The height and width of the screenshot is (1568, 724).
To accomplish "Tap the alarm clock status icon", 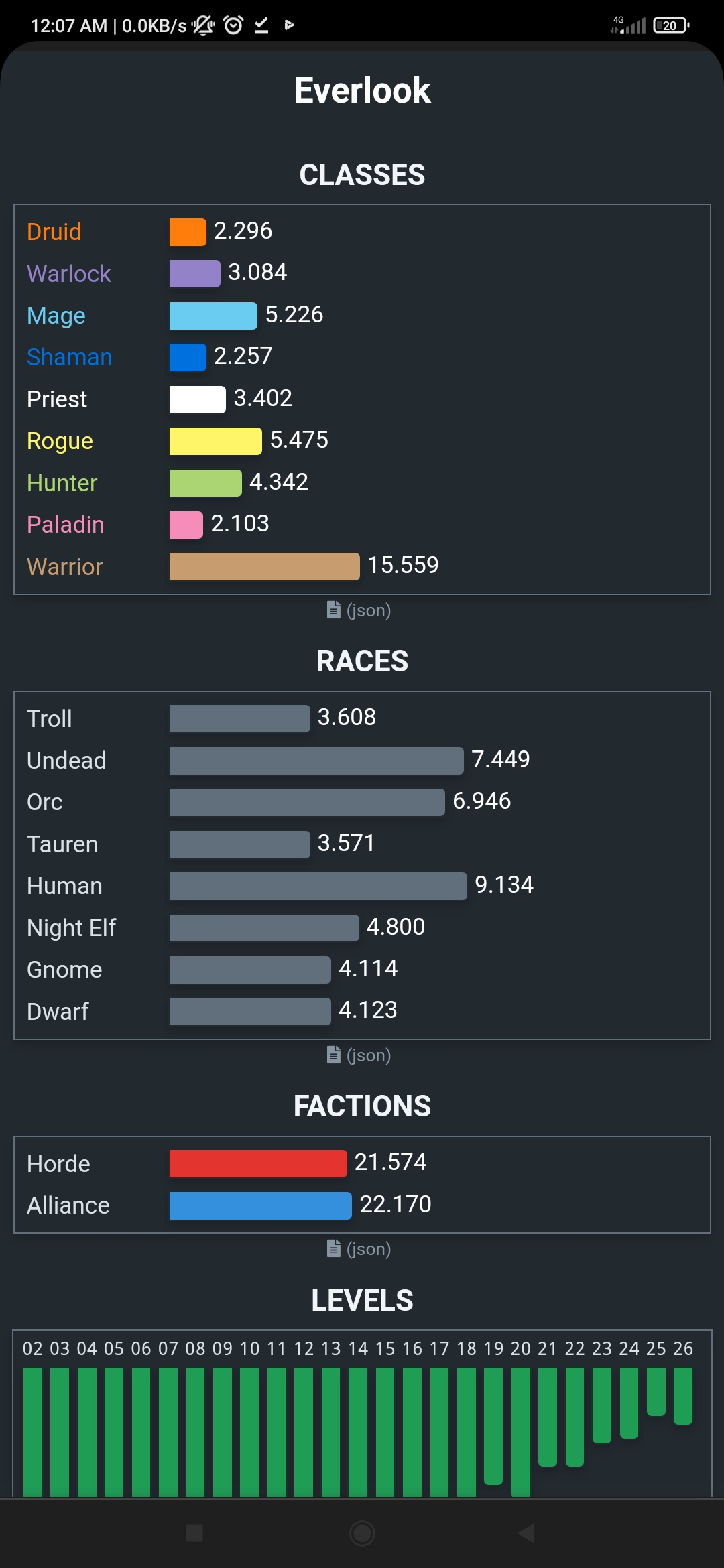I will [233, 25].
